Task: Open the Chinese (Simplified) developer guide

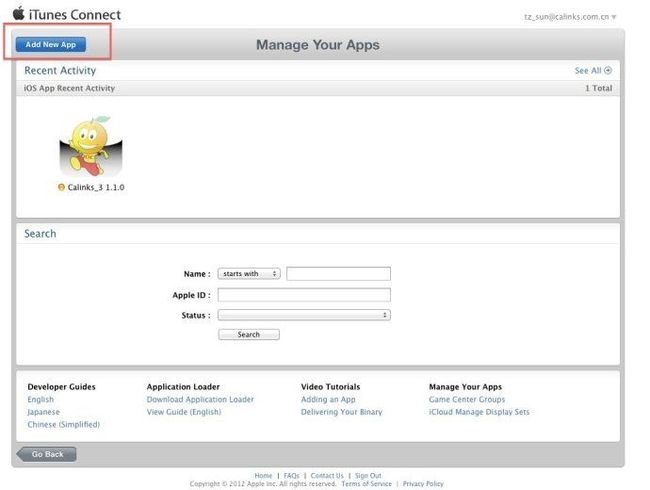Action: [63, 425]
